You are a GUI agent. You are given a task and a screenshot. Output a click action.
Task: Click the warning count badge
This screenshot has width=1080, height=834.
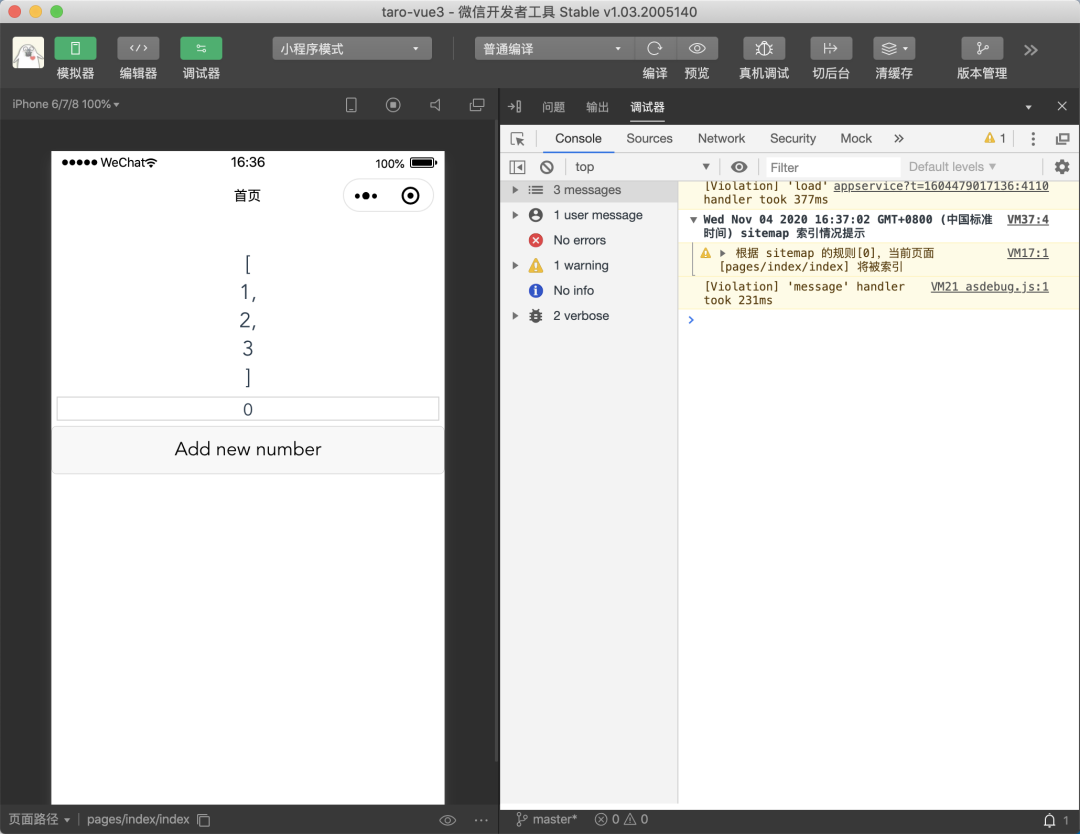pos(995,138)
